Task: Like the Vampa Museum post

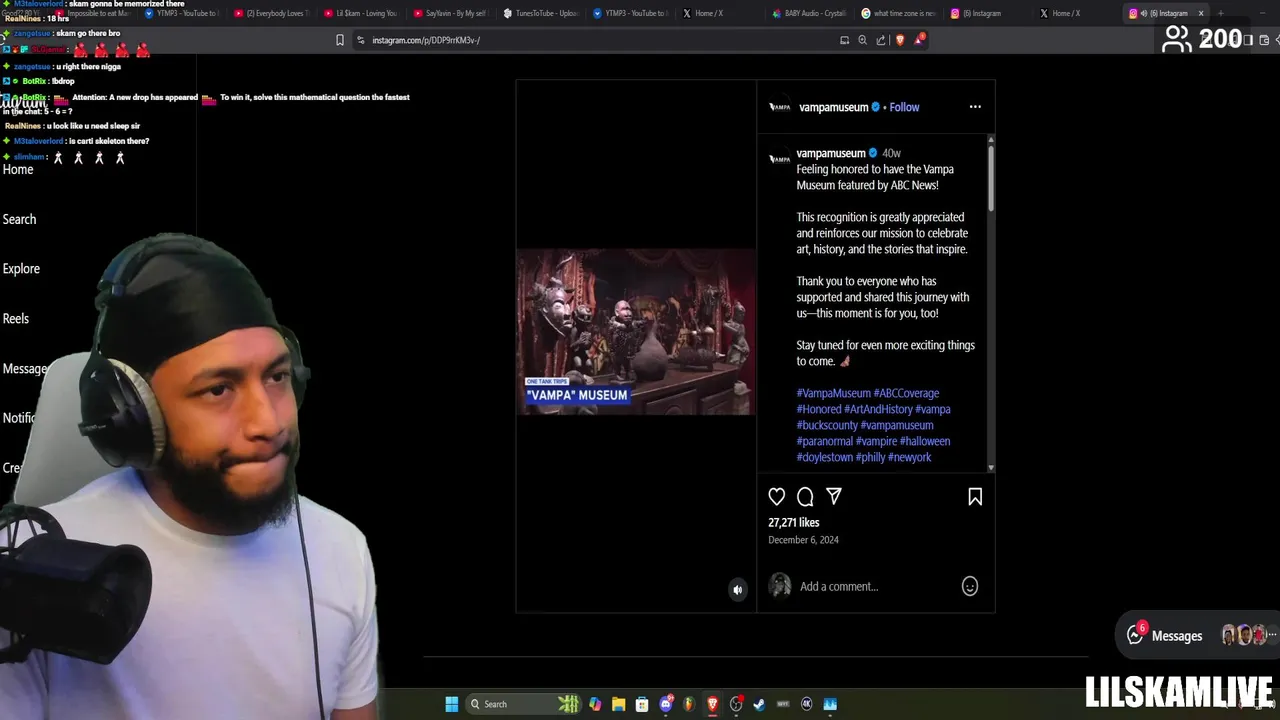Action: (777, 497)
